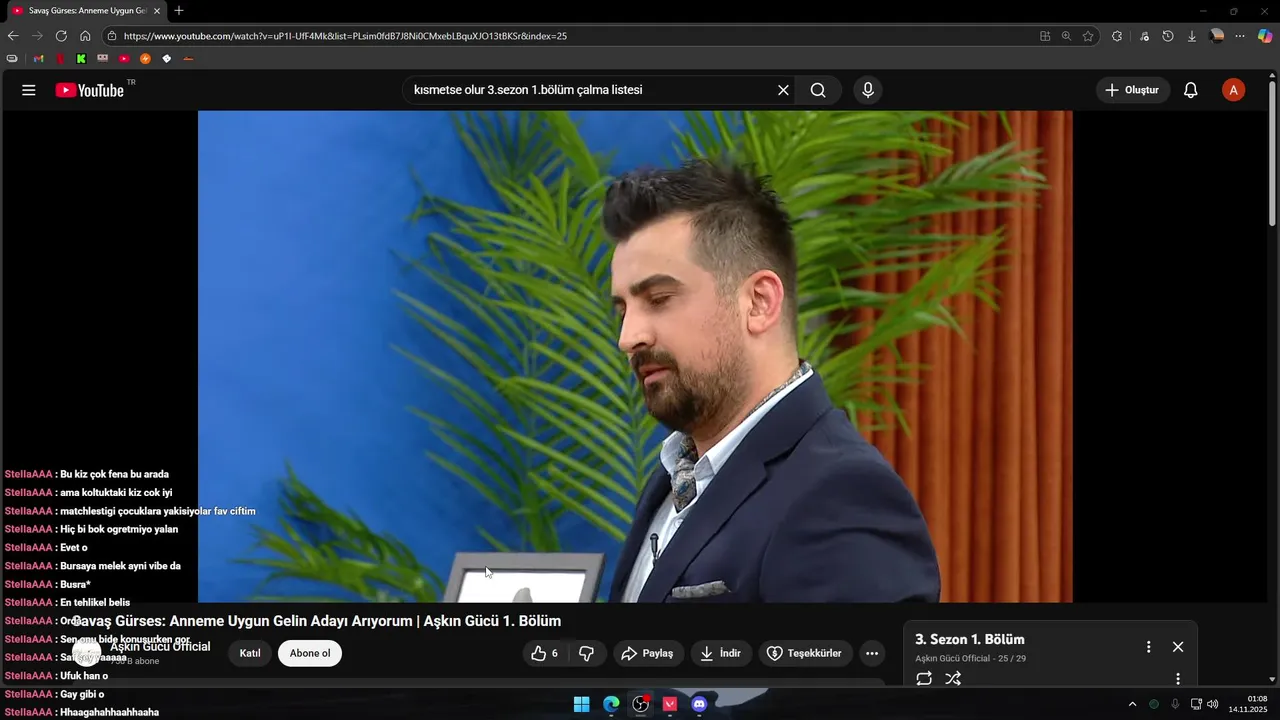Click the Teşekkürler thanks button
The height and width of the screenshot is (720, 1280).
(806, 653)
